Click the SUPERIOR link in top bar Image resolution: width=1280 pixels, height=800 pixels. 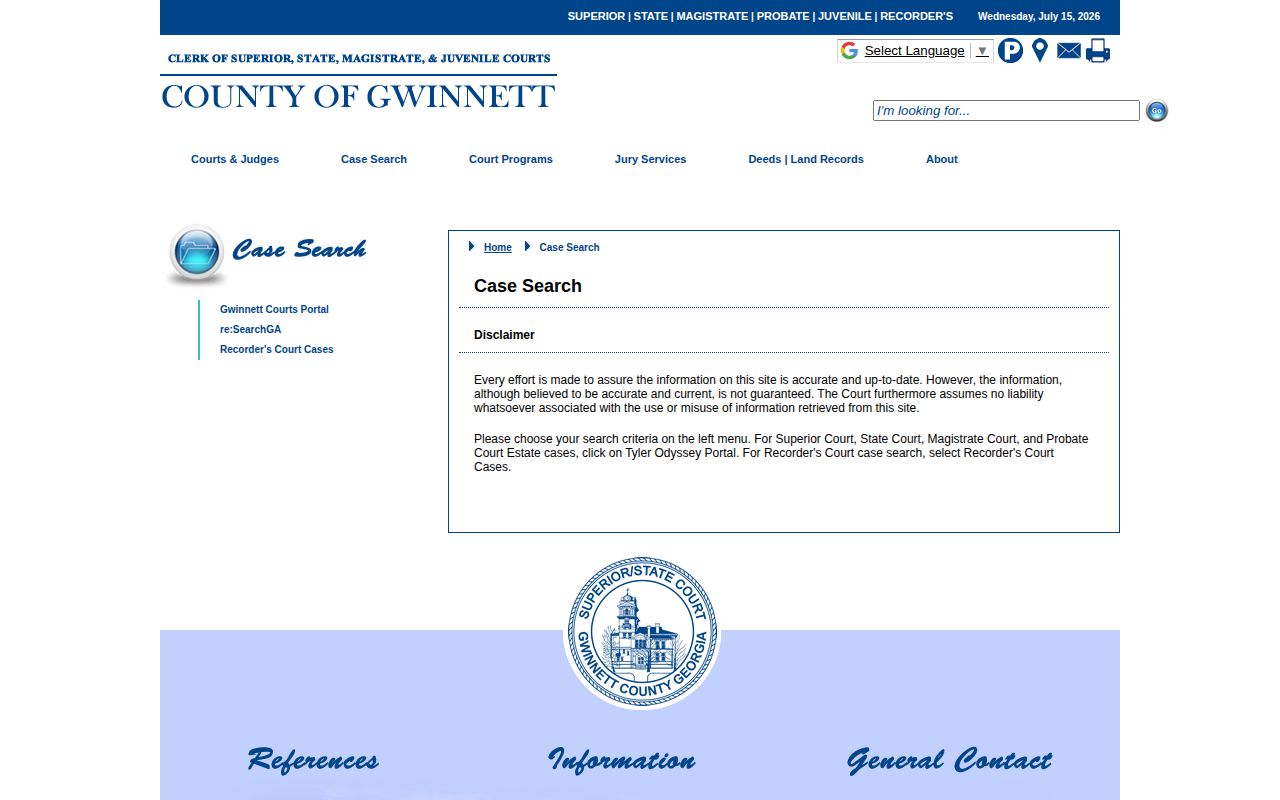pyautogui.click(x=596, y=16)
